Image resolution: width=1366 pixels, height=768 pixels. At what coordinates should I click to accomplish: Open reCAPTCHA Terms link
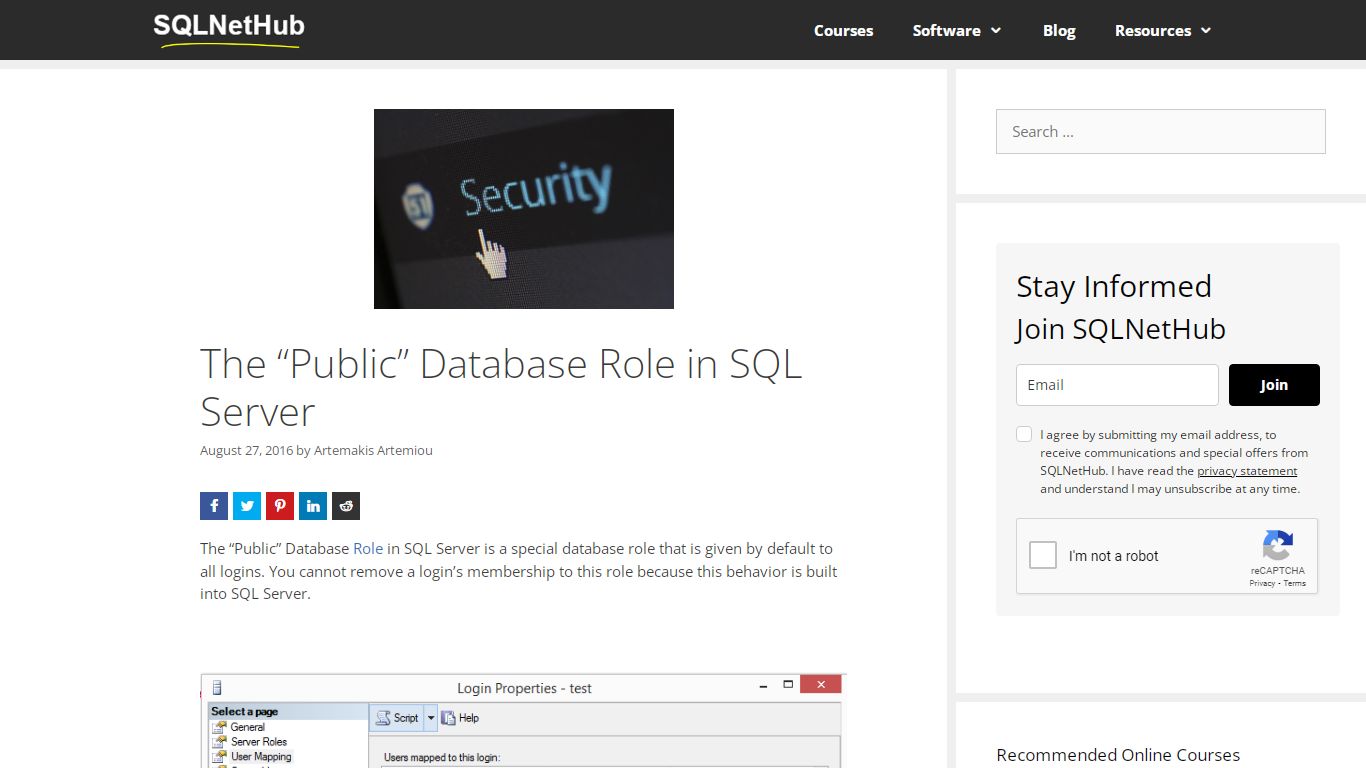(x=1295, y=583)
